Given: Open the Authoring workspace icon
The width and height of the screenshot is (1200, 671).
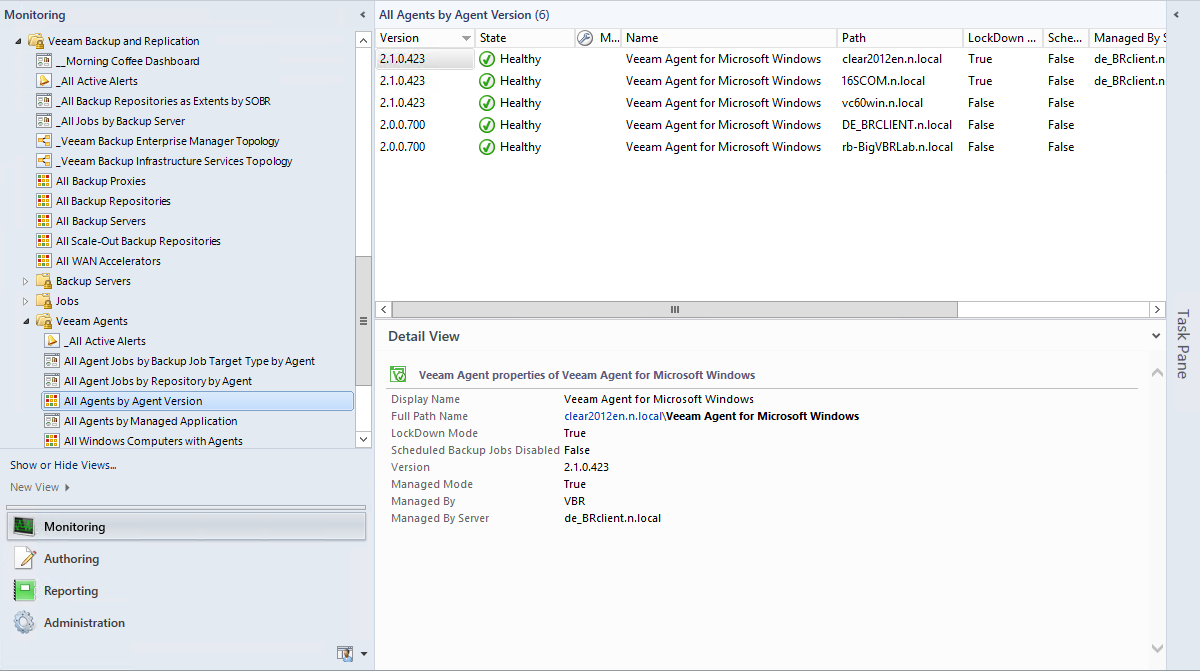Looking at the screenshot, I should pos(24,559).
